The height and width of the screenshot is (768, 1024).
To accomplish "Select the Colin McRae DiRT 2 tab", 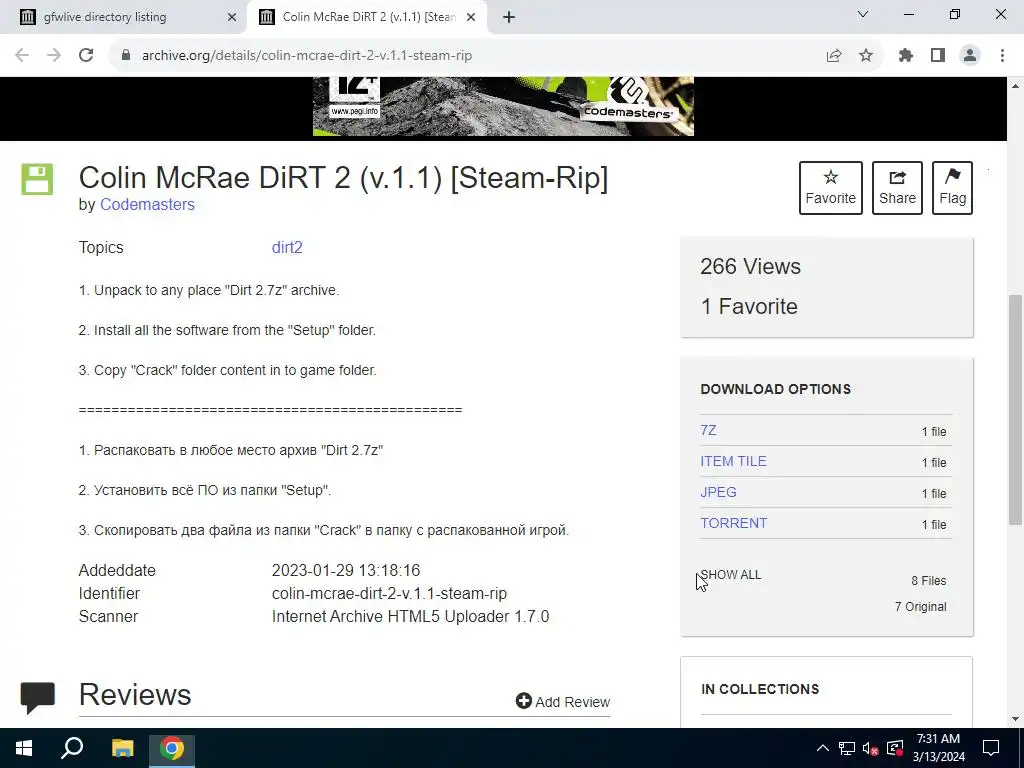I will pyautogui.click(x=366, y=17).
